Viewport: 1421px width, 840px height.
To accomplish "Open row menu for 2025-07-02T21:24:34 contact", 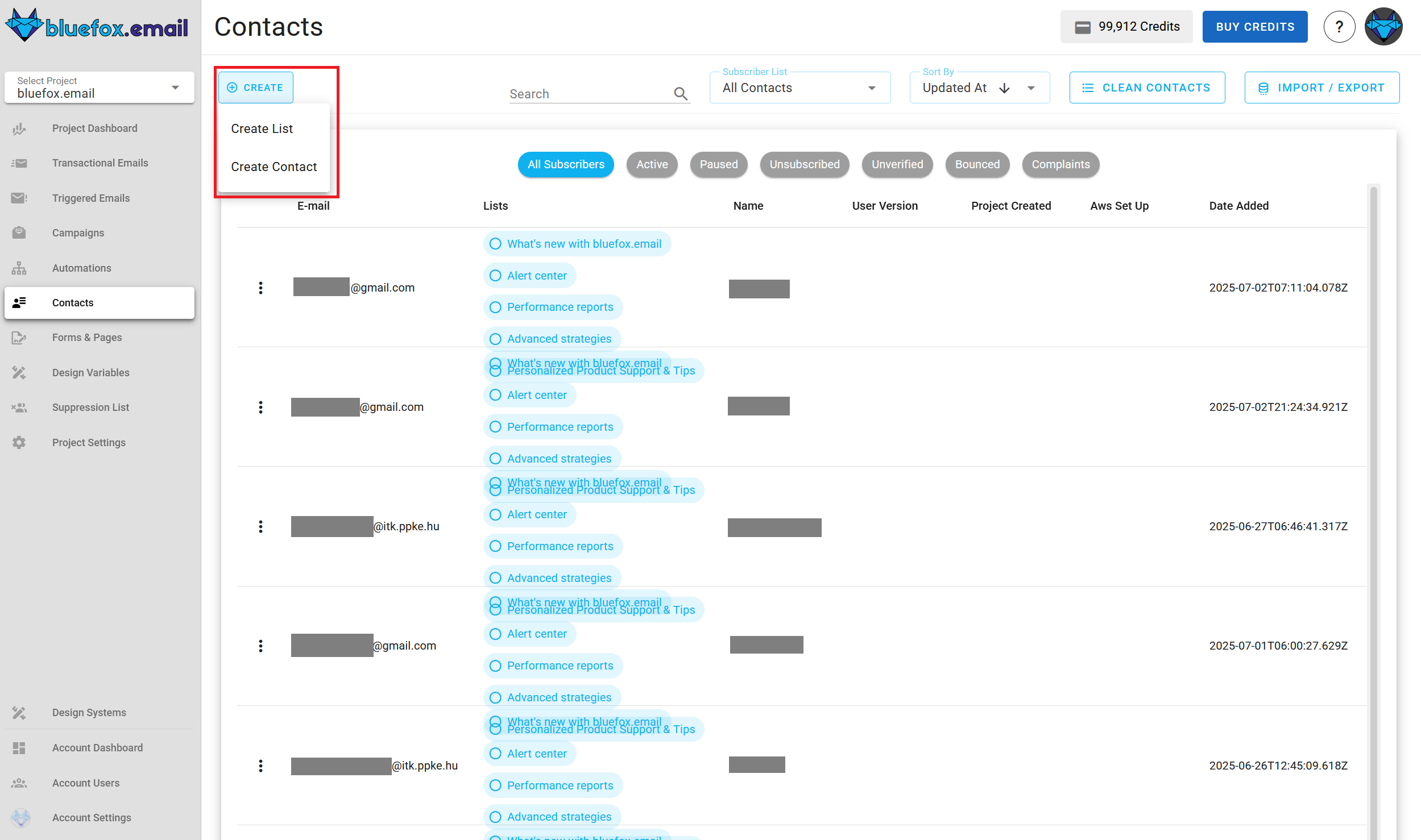I will (260, 407).
